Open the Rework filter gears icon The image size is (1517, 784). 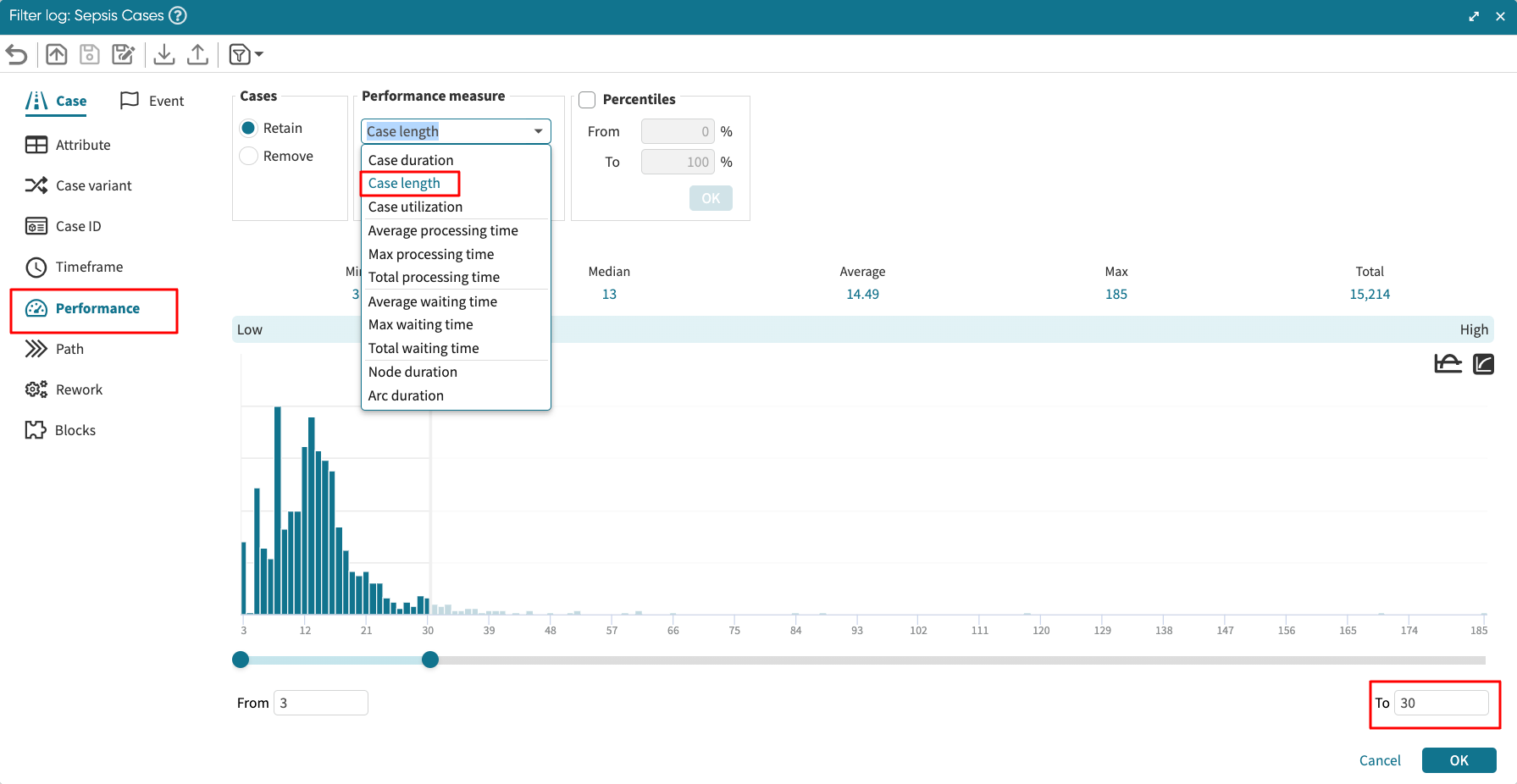coord(36,389)
